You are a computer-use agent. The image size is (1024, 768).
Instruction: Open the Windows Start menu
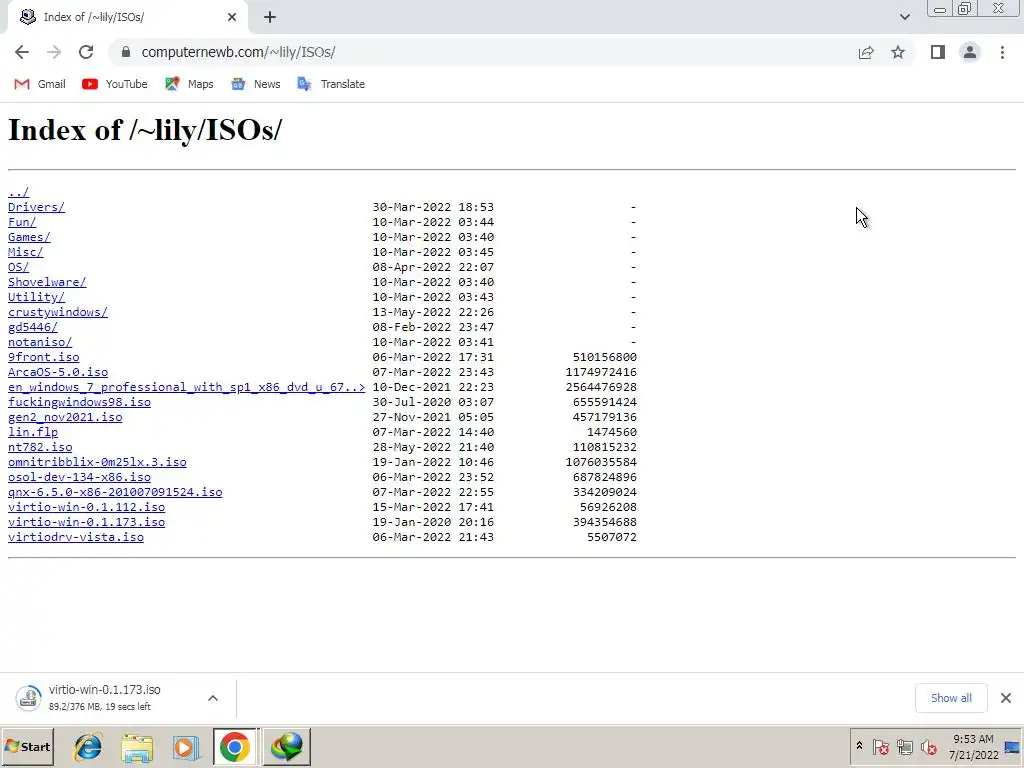[x=27, y=746]
